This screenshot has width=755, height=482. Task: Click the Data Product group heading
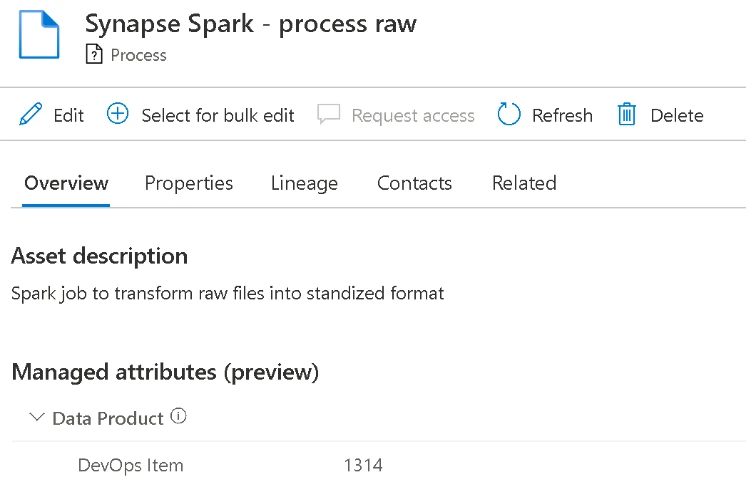pyautogui.click(x=108, y=418)
